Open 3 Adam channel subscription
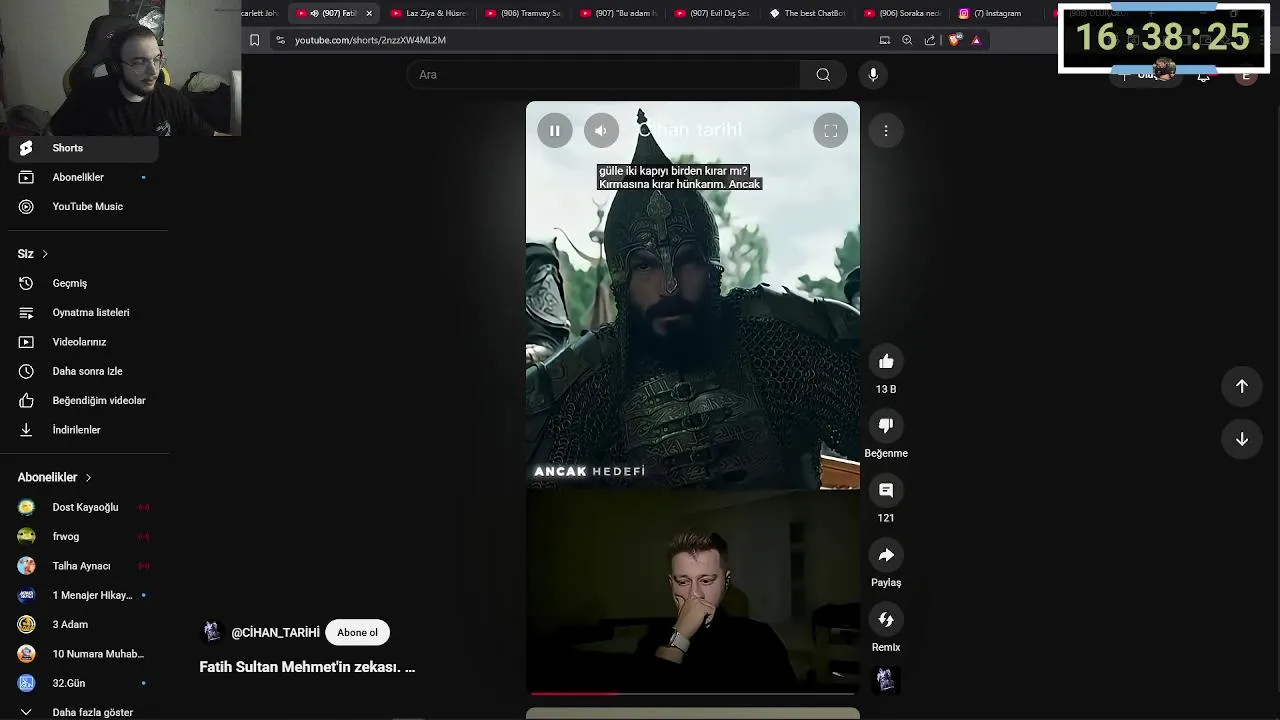The height and width of the screenshot is (720, 1280). click(84, 624)
